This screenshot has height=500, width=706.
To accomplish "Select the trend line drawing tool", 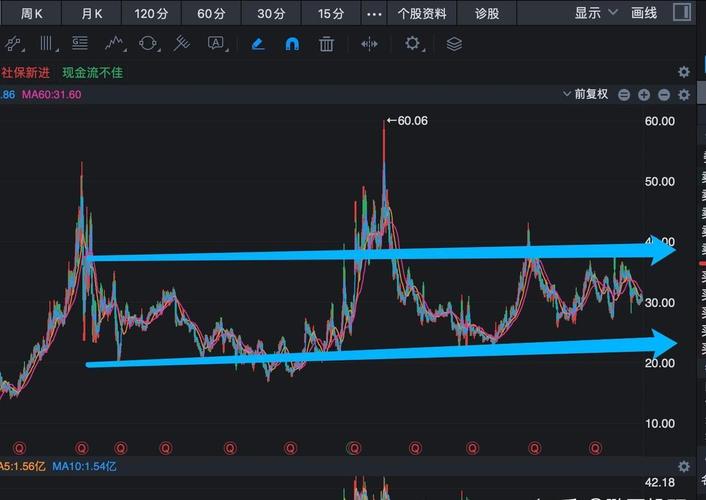I will click(x=13, y=44).
